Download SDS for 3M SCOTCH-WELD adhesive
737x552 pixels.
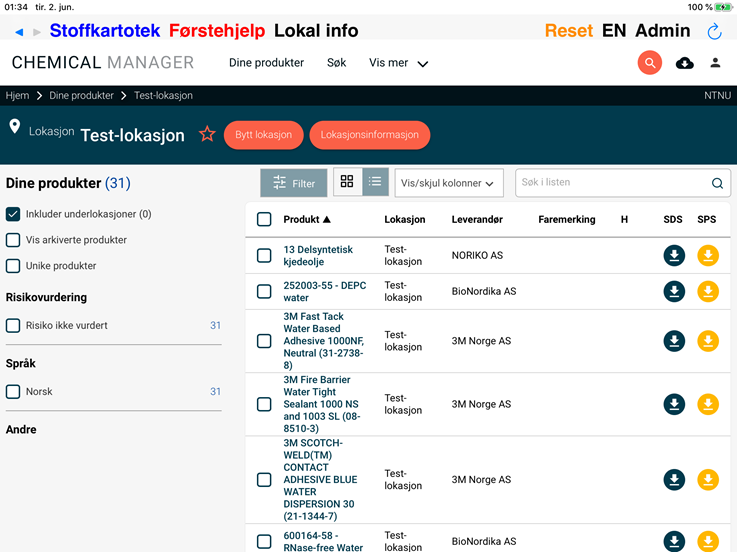(674, 480)
